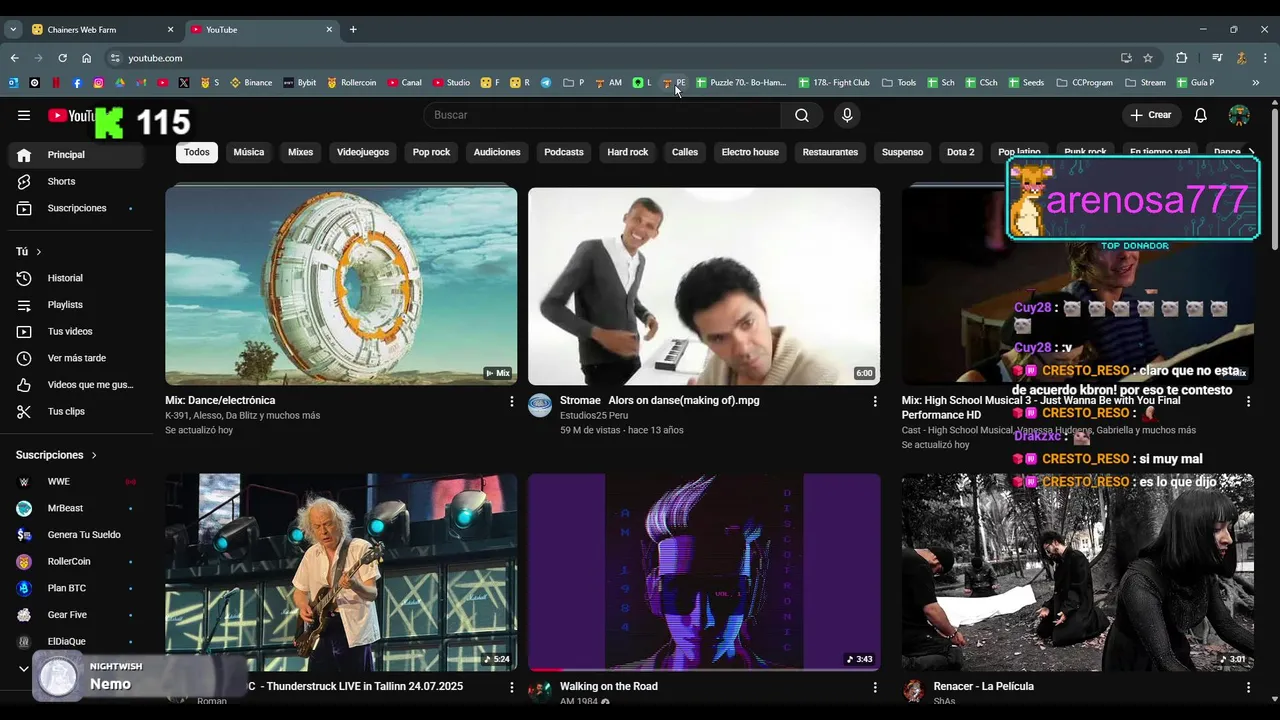Open options for High School Musical mix

1248,401
